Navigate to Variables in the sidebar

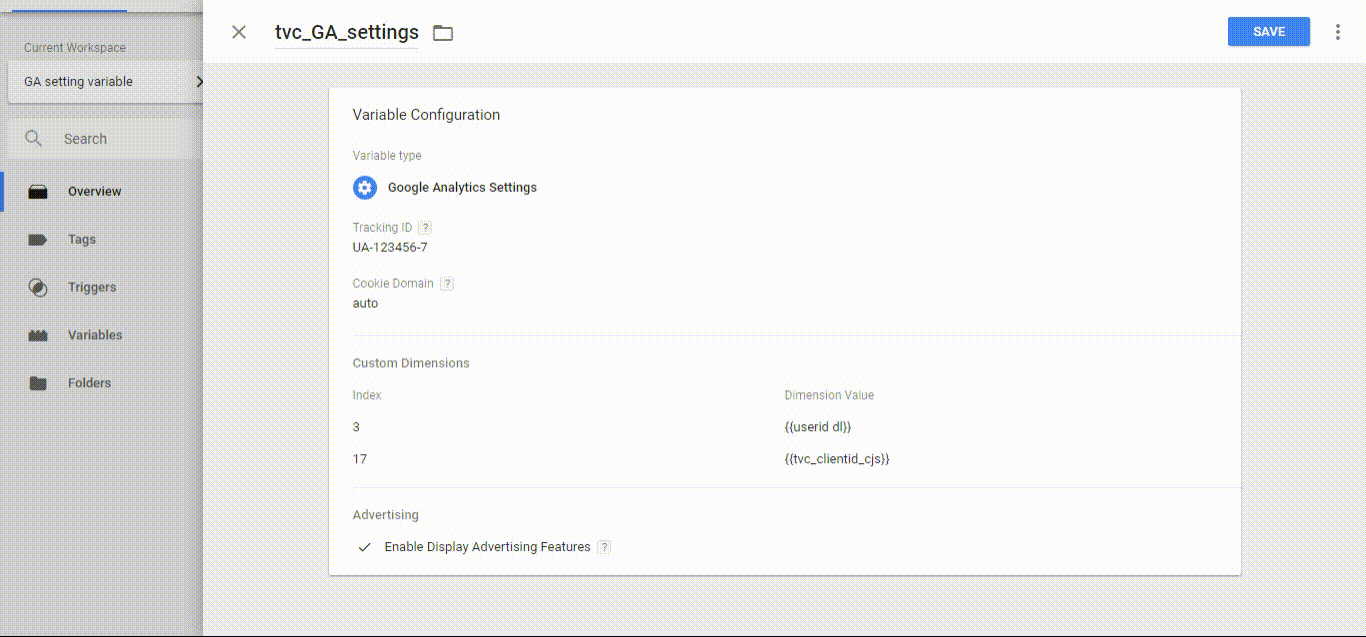tap(95, 335)
